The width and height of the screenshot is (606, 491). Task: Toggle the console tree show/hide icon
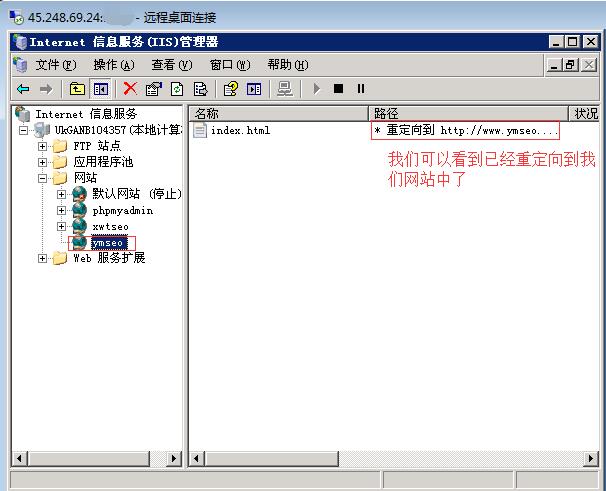[100, 89]
